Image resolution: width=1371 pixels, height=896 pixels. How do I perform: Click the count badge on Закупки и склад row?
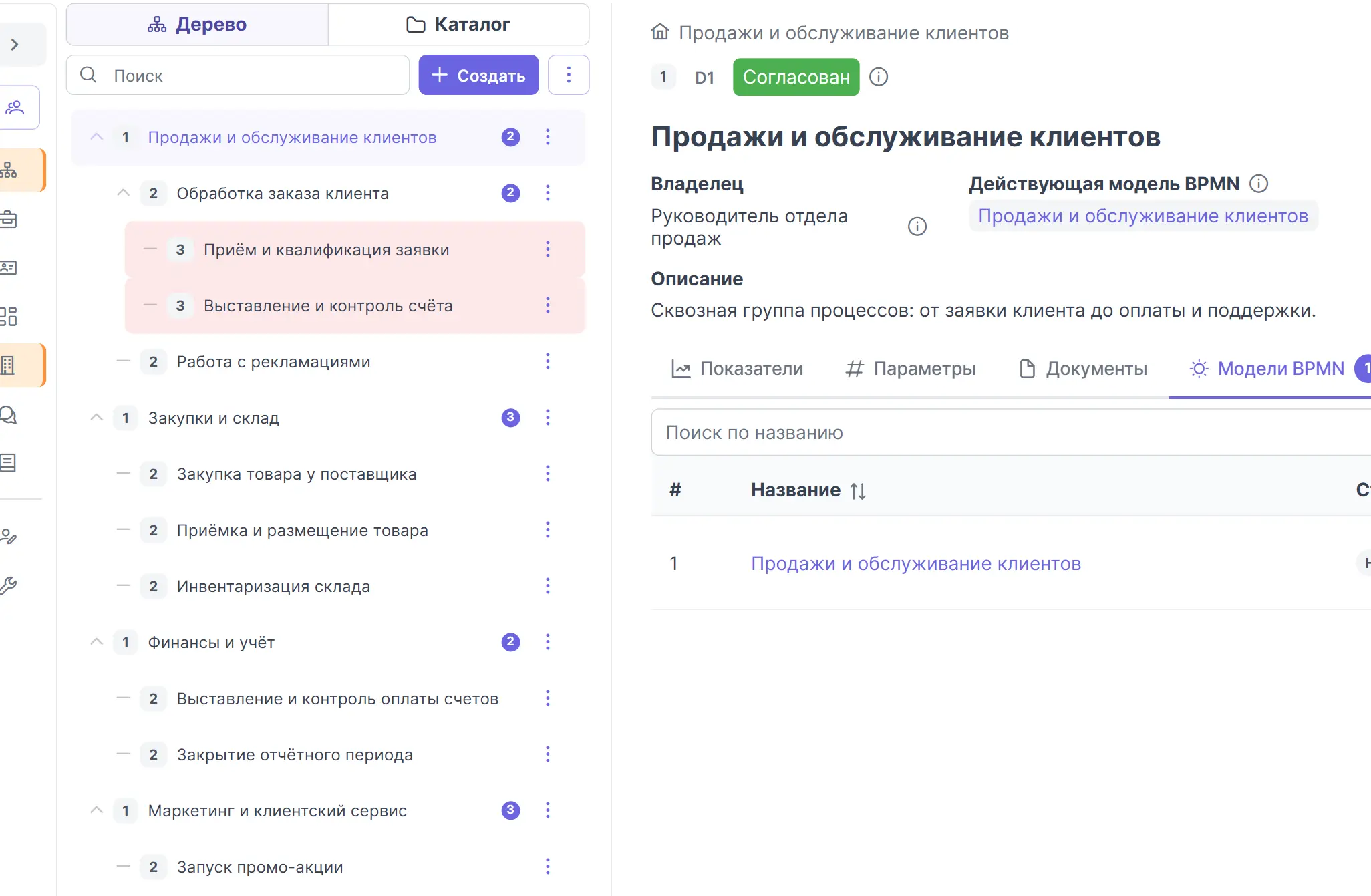[510, 418]
